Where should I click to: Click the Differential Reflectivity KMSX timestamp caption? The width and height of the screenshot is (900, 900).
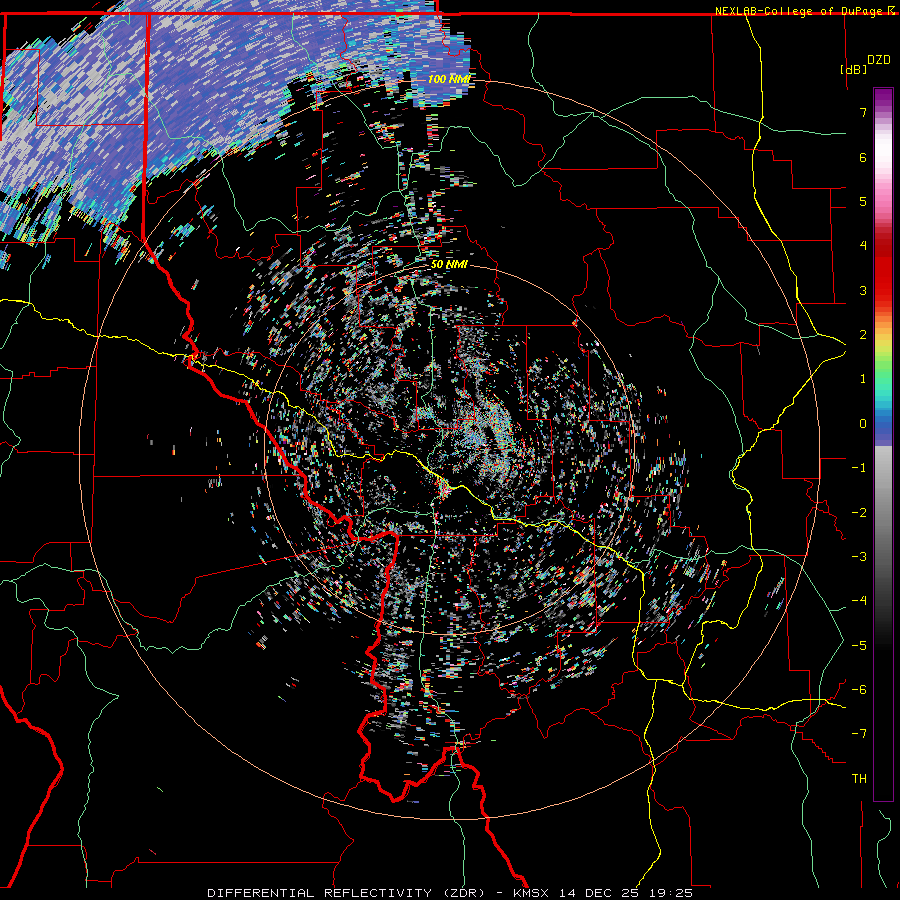[450, 893]
